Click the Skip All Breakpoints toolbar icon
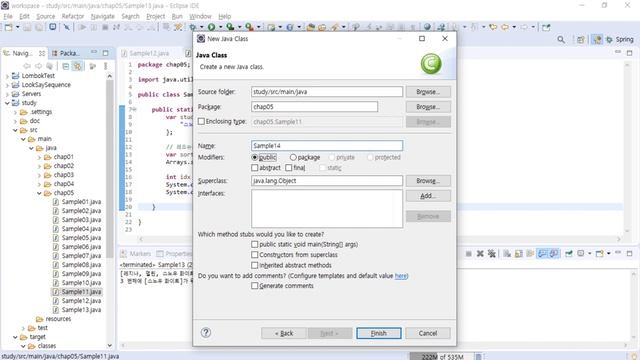640x360 pixels. (x=67, y=27)
